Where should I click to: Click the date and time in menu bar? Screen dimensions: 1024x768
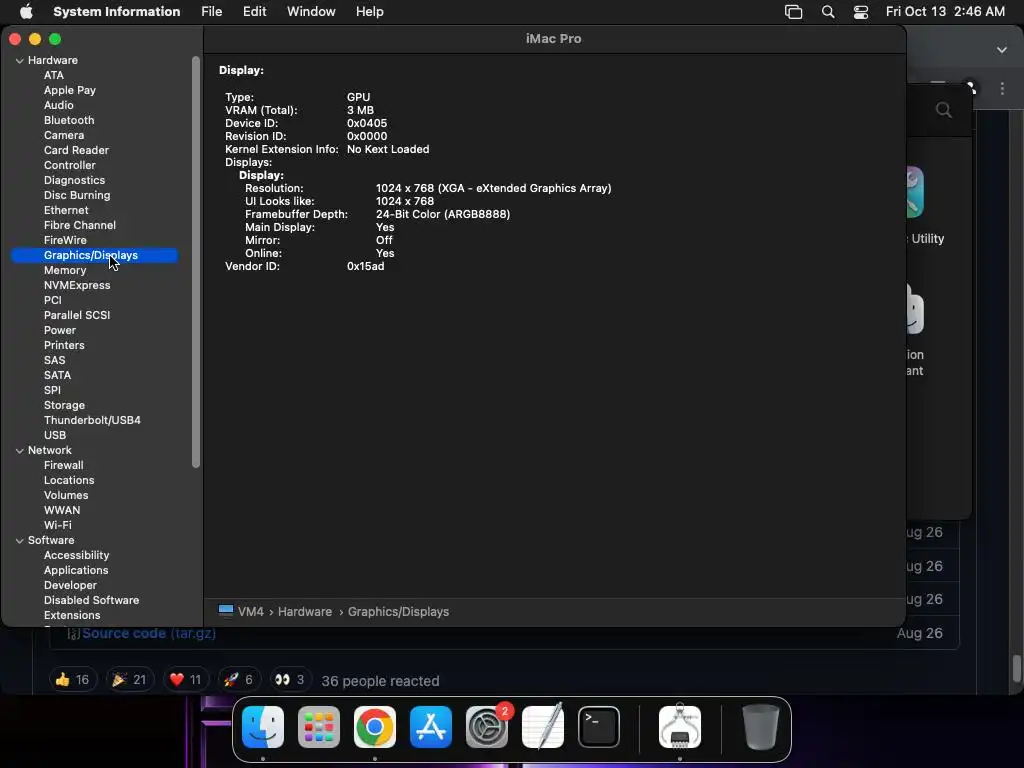[945, 12]
